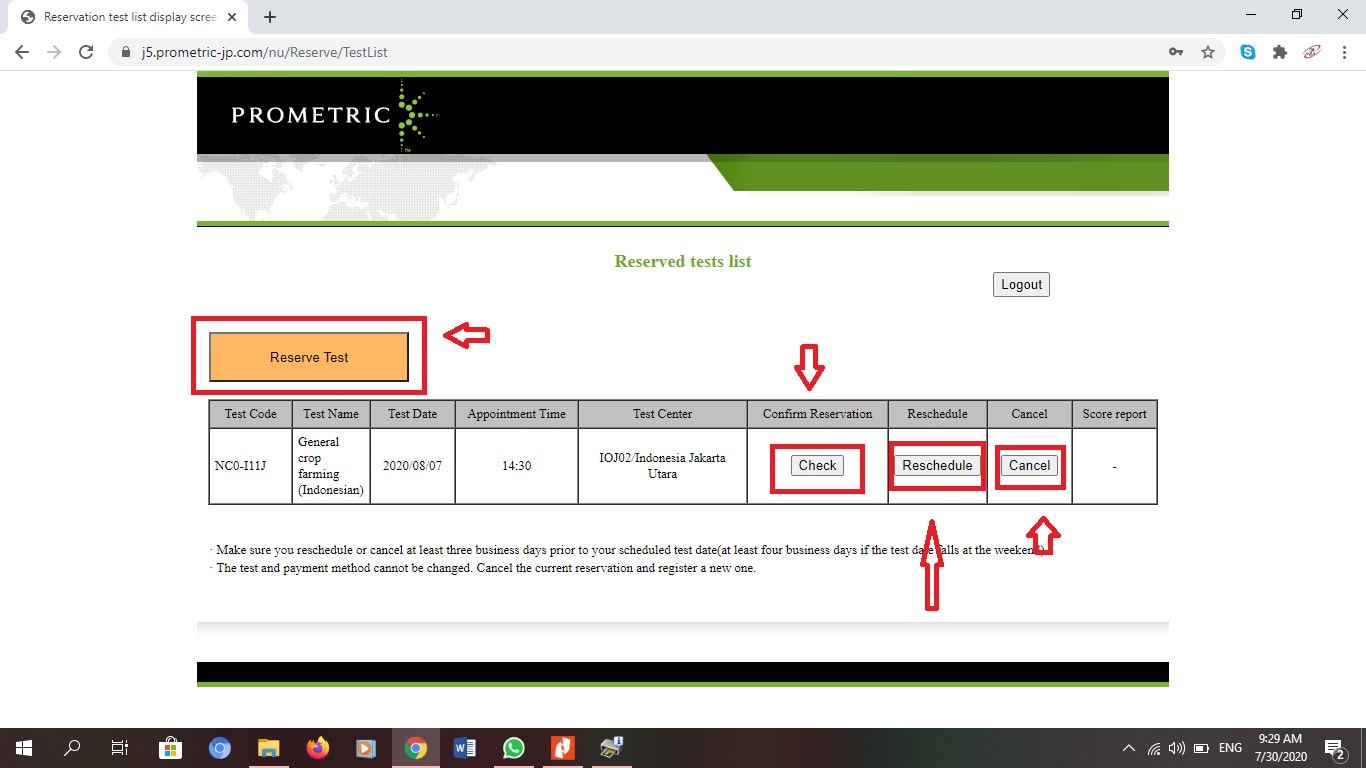Click the Check button to confirm the reservation

(817, 465)
